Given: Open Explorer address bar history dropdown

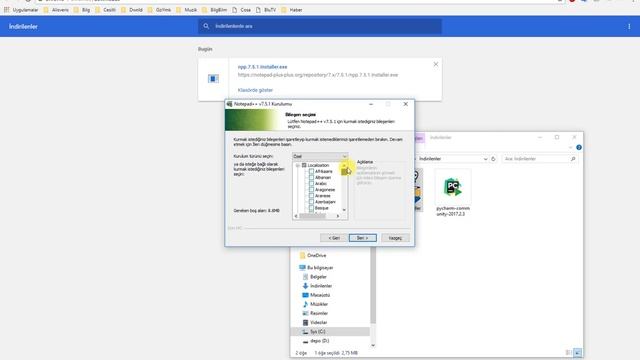Looking at the screenshot, I should pos(485,159).
